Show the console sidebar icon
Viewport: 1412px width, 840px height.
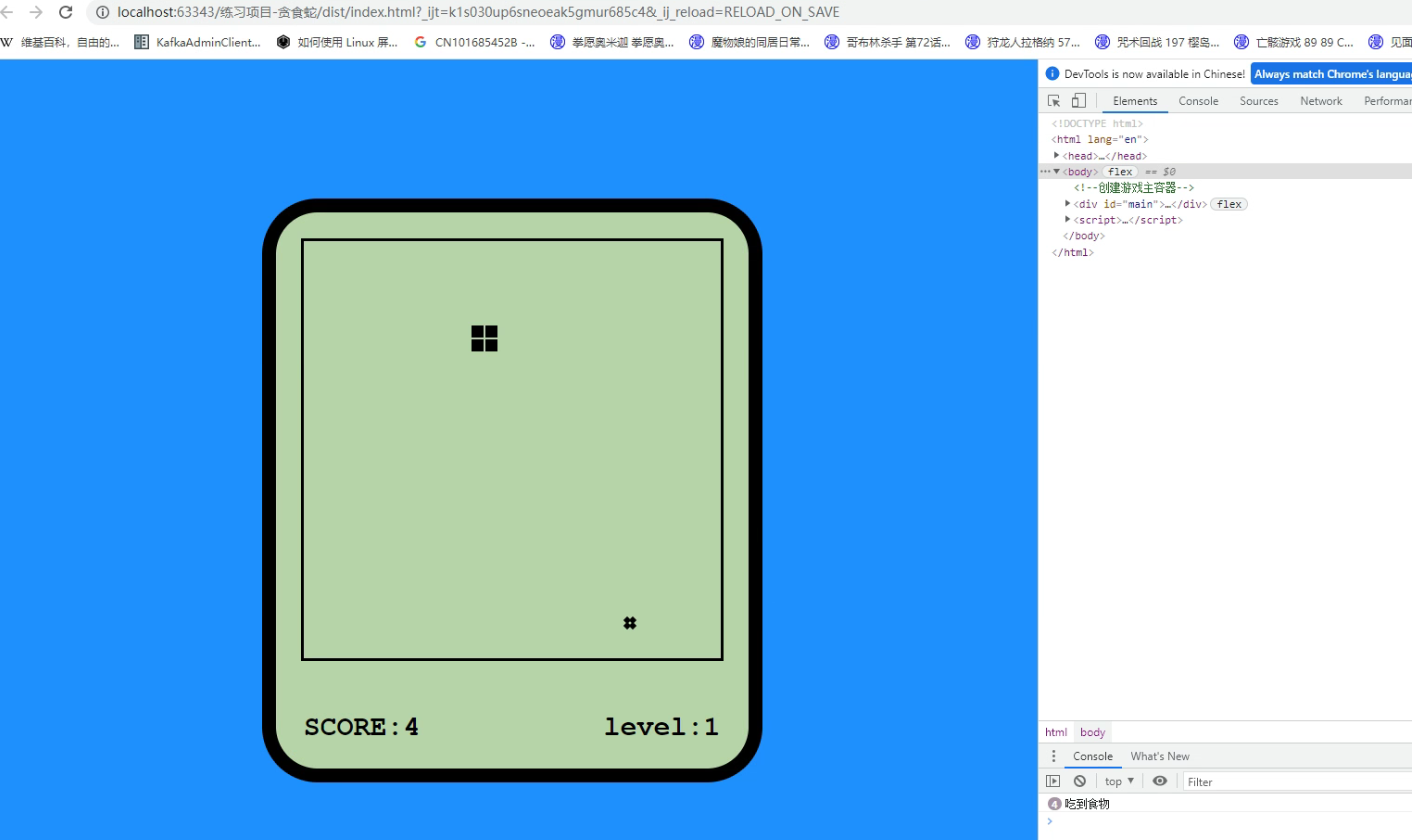[1053, 781]
